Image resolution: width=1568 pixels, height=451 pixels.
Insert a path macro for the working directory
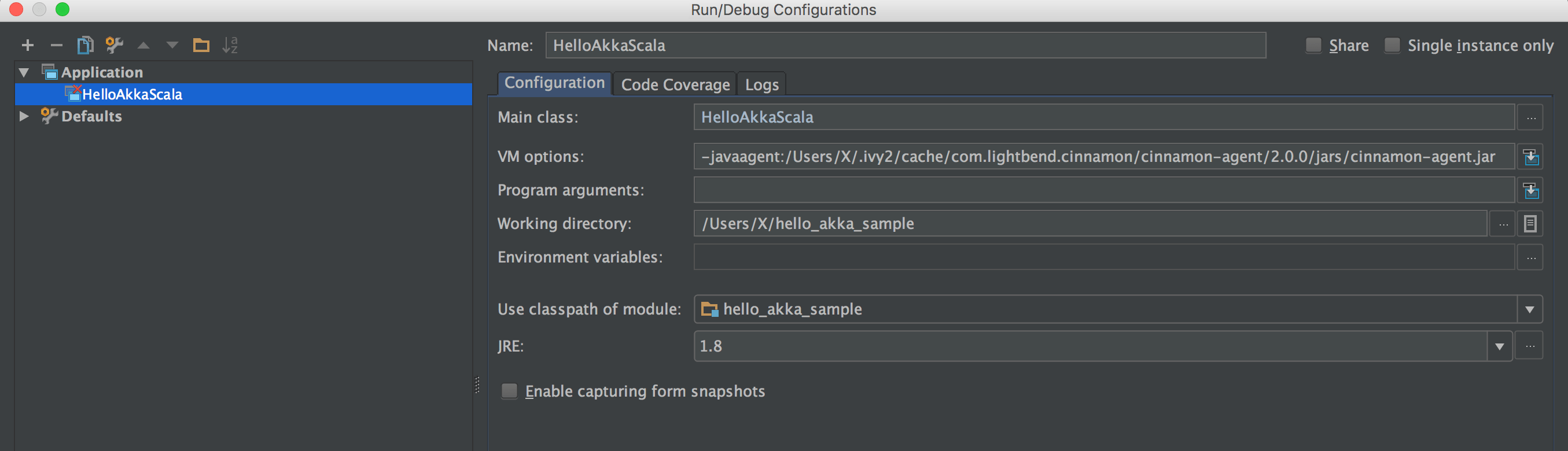click(x=1530, y=224)
